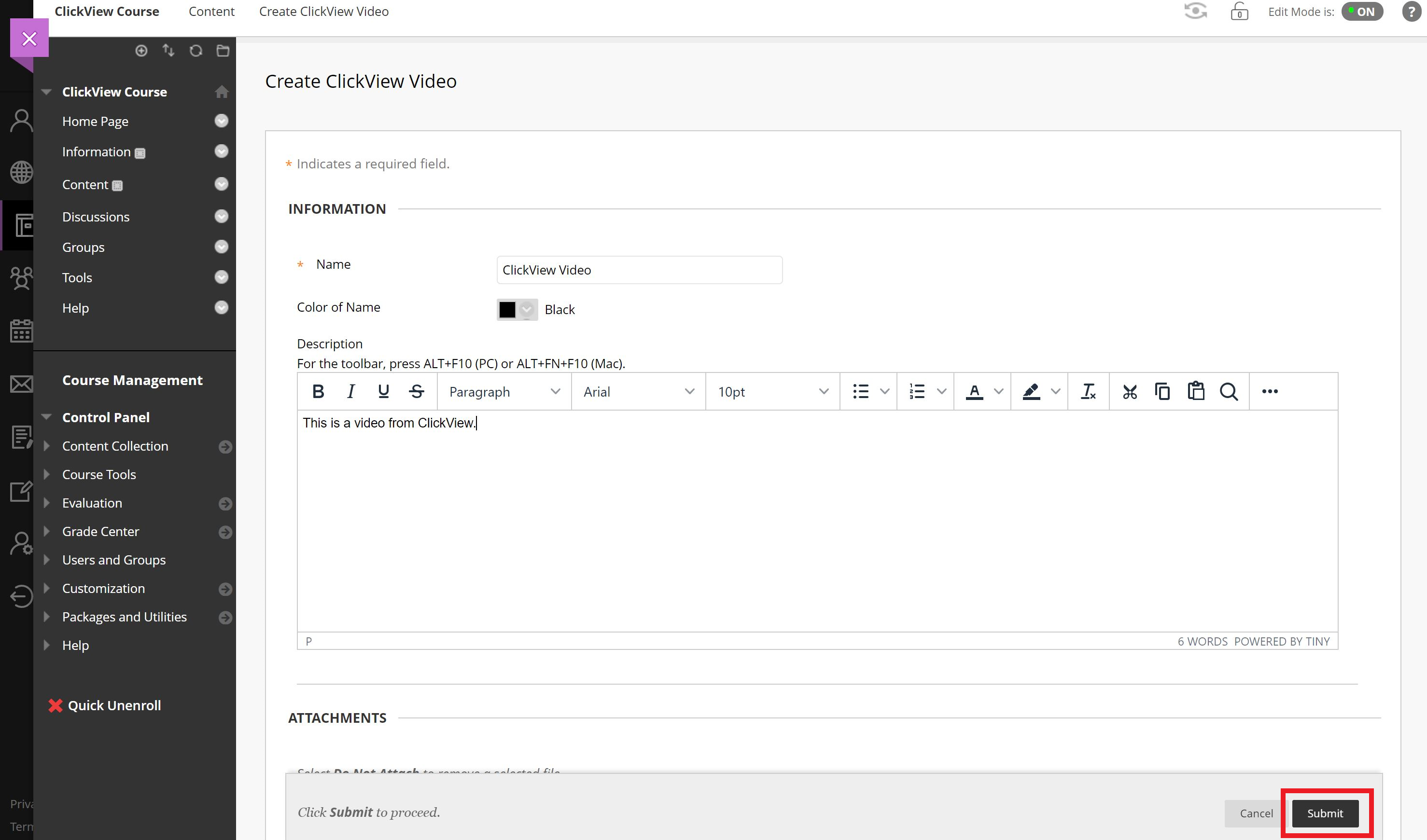Refresh the course menu
Viewport: 1427px width, 840px height.
pyautogui.click(x=196, y=51)
